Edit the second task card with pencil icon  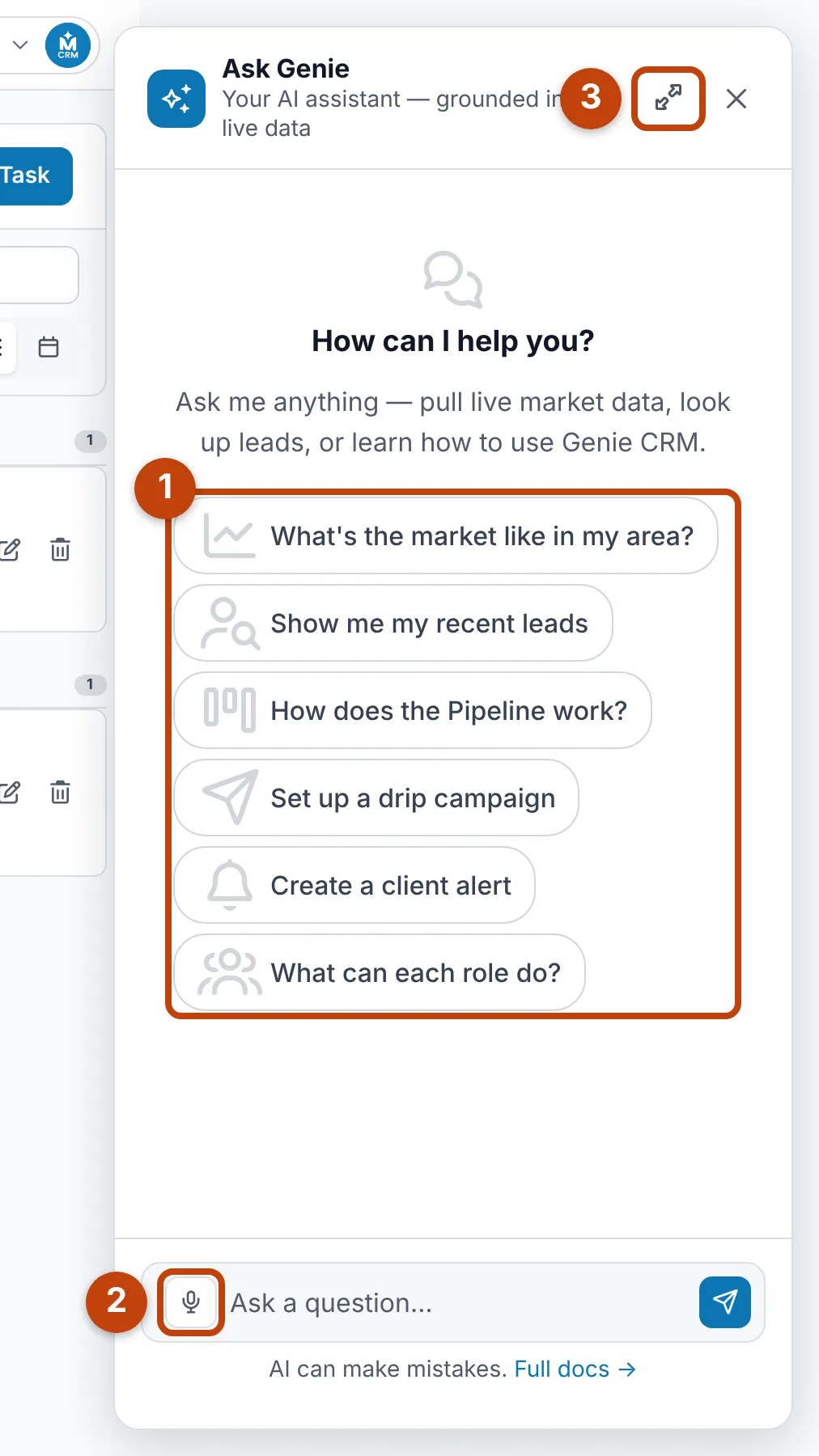[10, 792]
